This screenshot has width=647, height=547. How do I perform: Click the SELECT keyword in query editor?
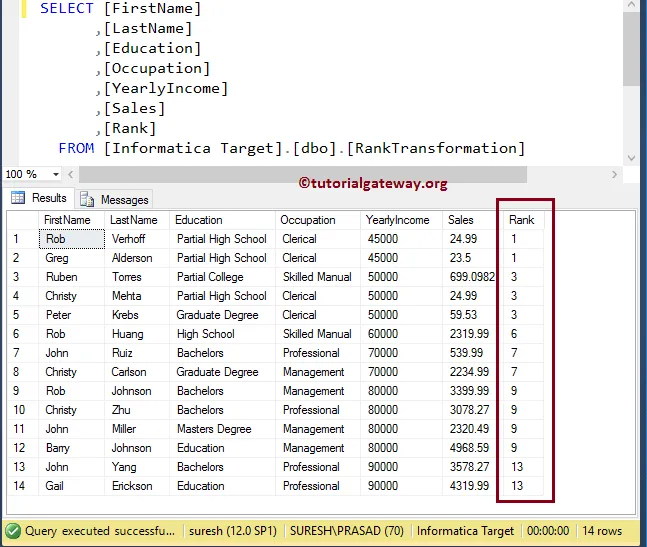click(x=67, y=8)
